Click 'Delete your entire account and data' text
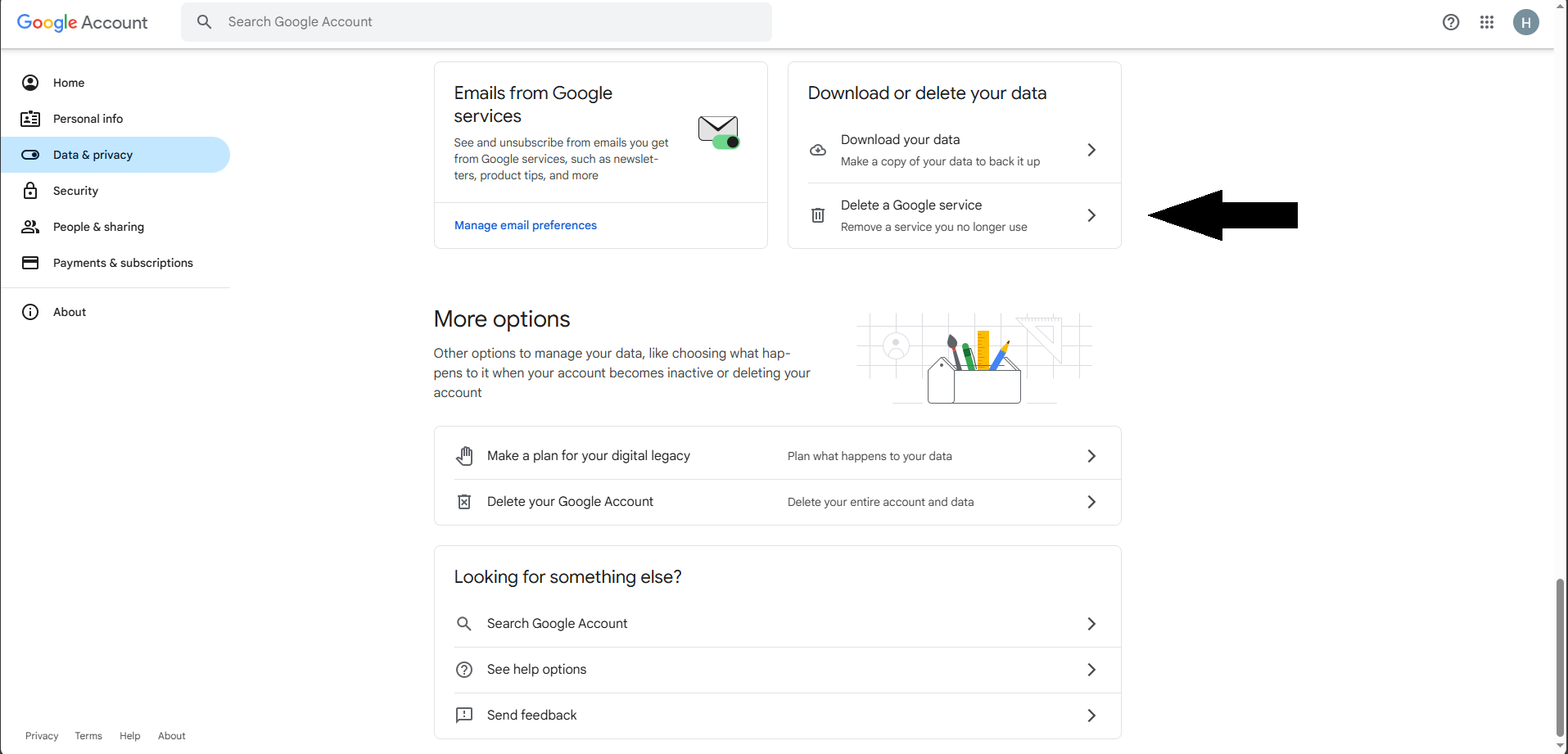Viewport: 1568px width, 754px height. pos(881,502)
